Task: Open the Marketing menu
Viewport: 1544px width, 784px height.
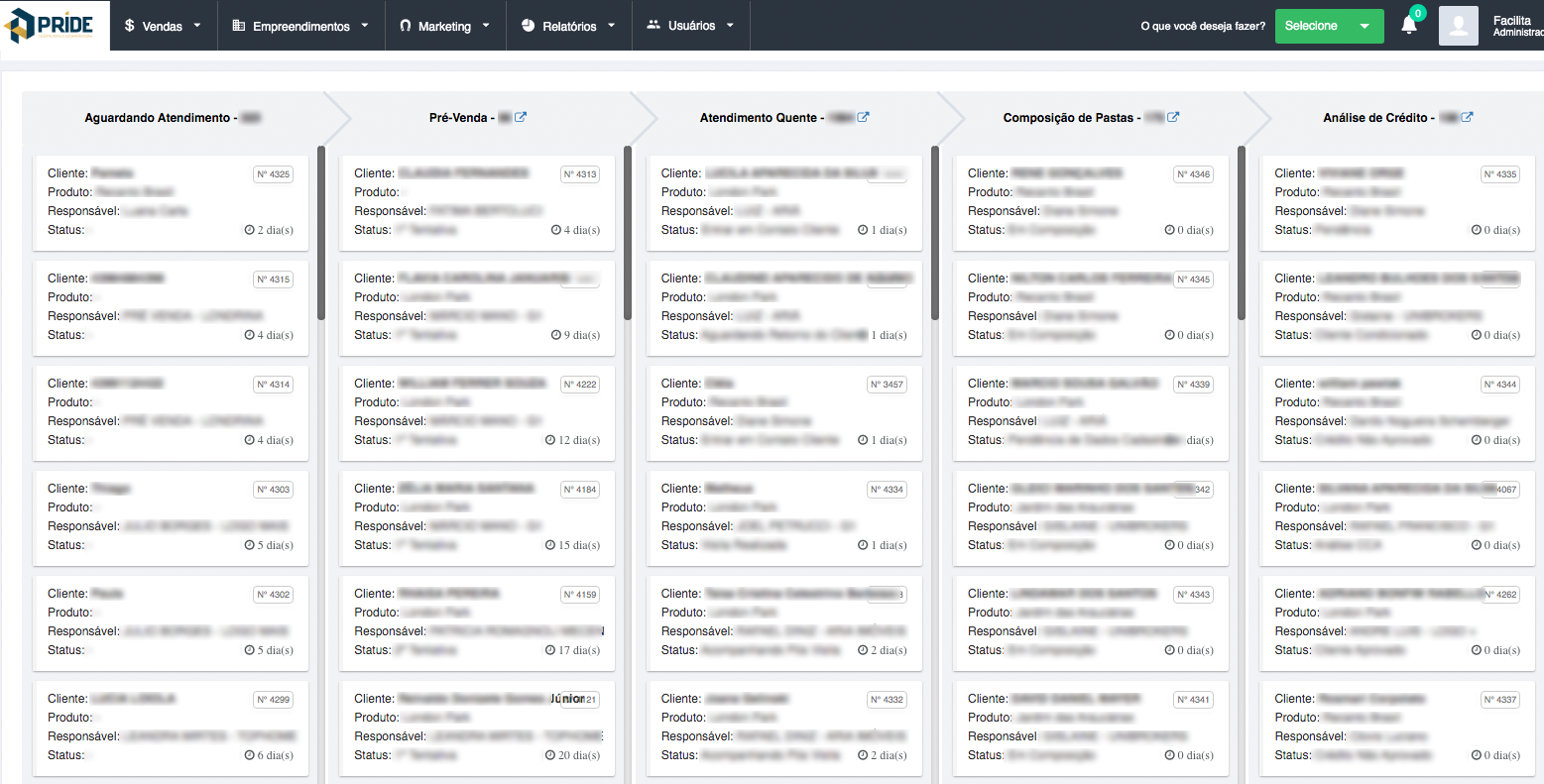Action: pyautogui.click(x=444, y=26)
